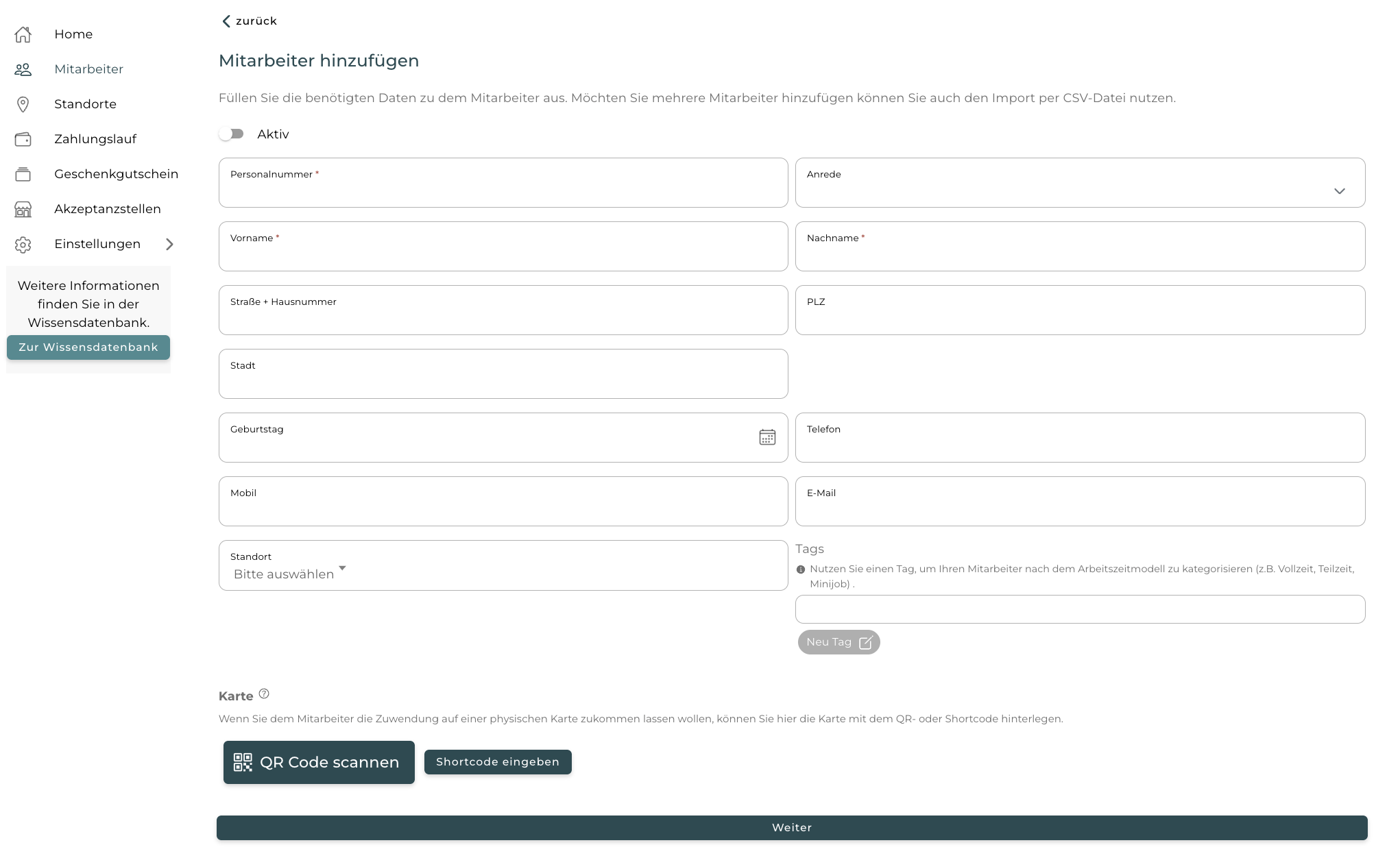Click the Standorte location pin icon
This screenshot has width=1400, height=858.
point(23,104)
